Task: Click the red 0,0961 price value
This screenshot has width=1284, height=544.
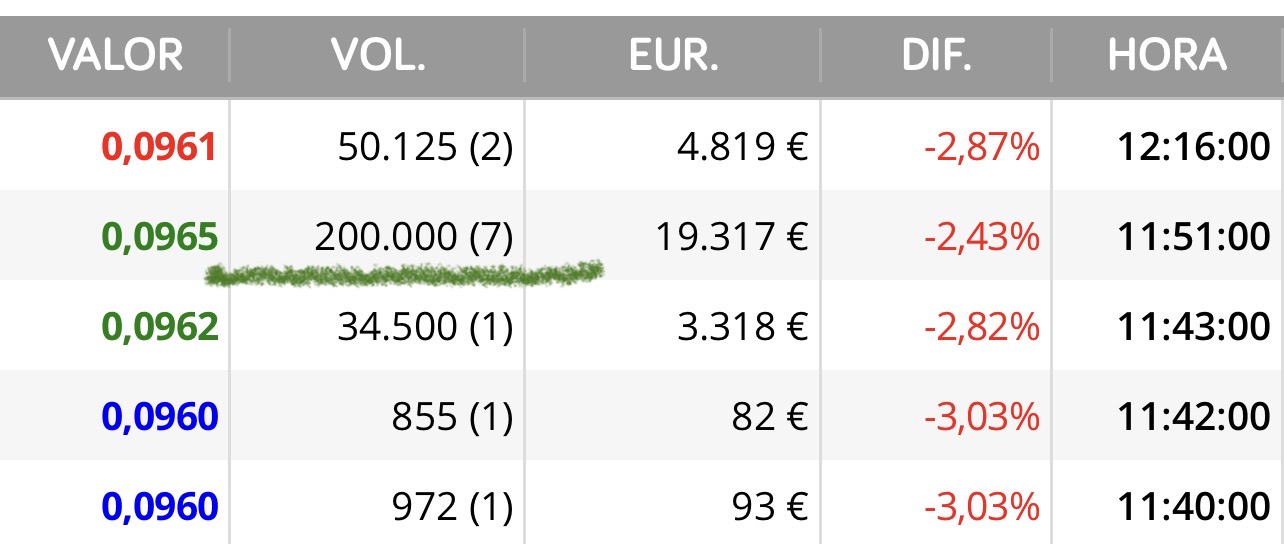Action: point(159,148)
